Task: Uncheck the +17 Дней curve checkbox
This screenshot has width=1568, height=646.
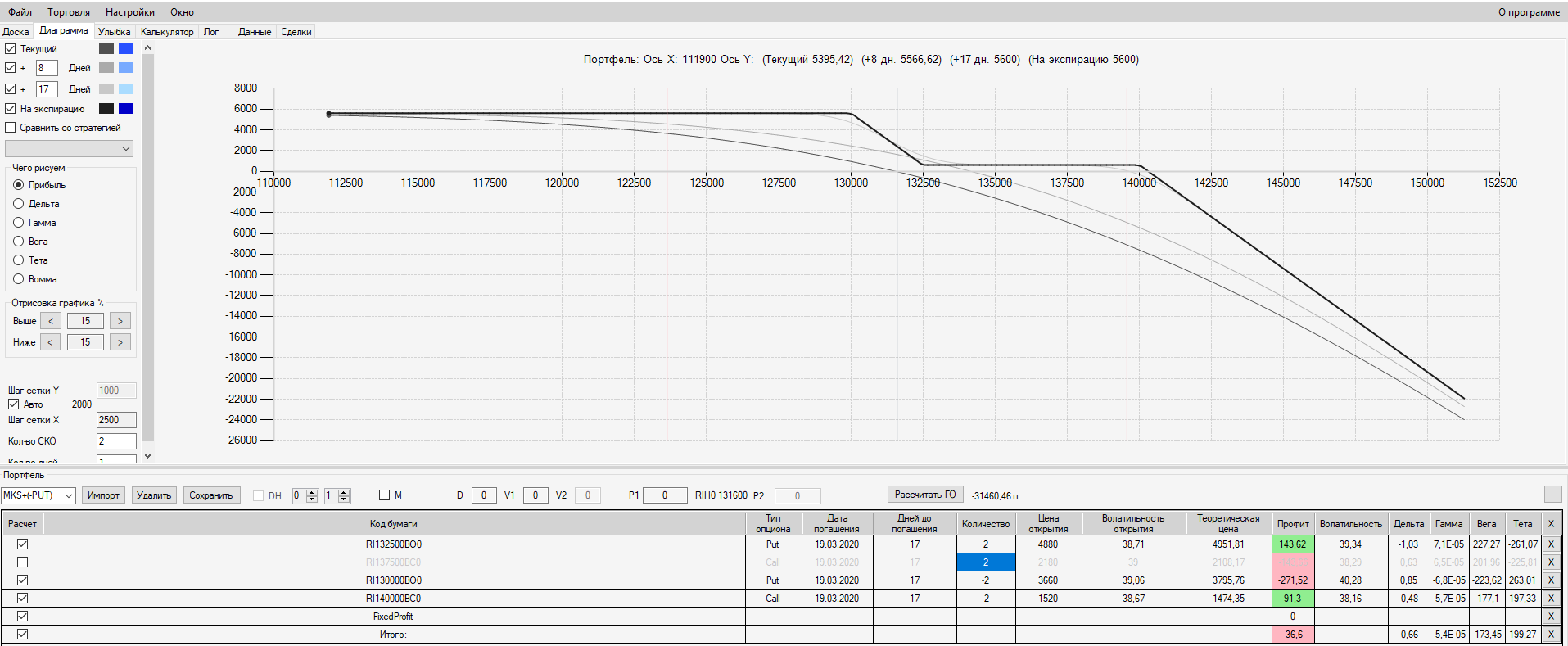Action: click(x=11, y=88)
